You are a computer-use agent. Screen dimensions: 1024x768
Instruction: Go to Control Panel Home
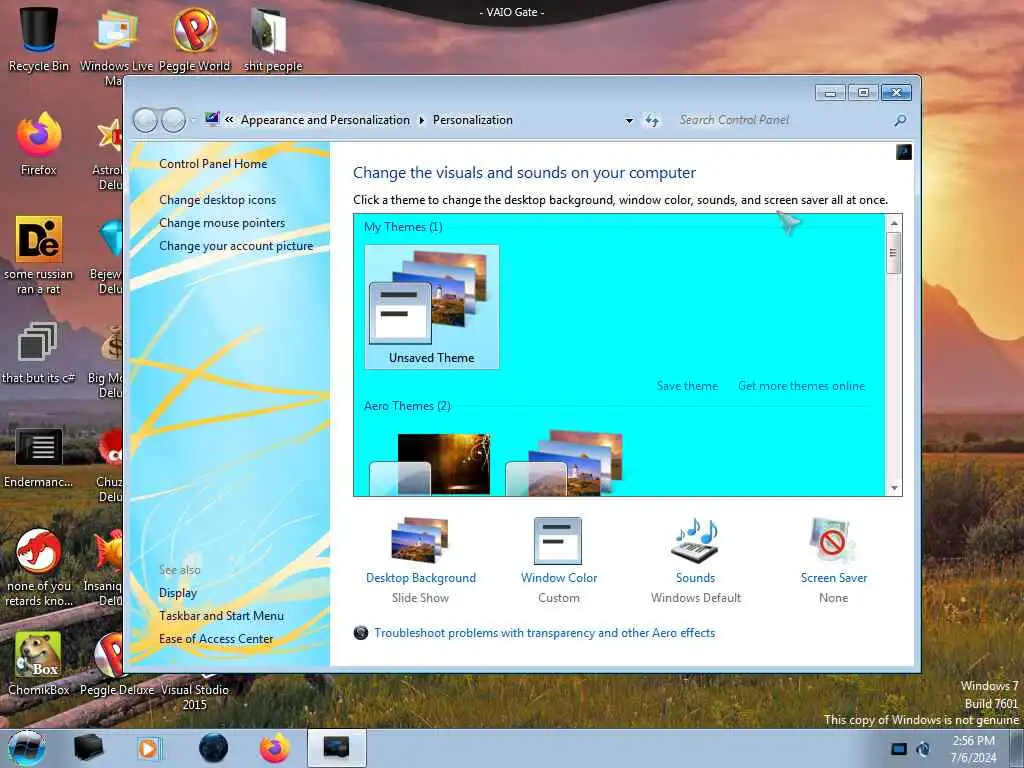213,164
